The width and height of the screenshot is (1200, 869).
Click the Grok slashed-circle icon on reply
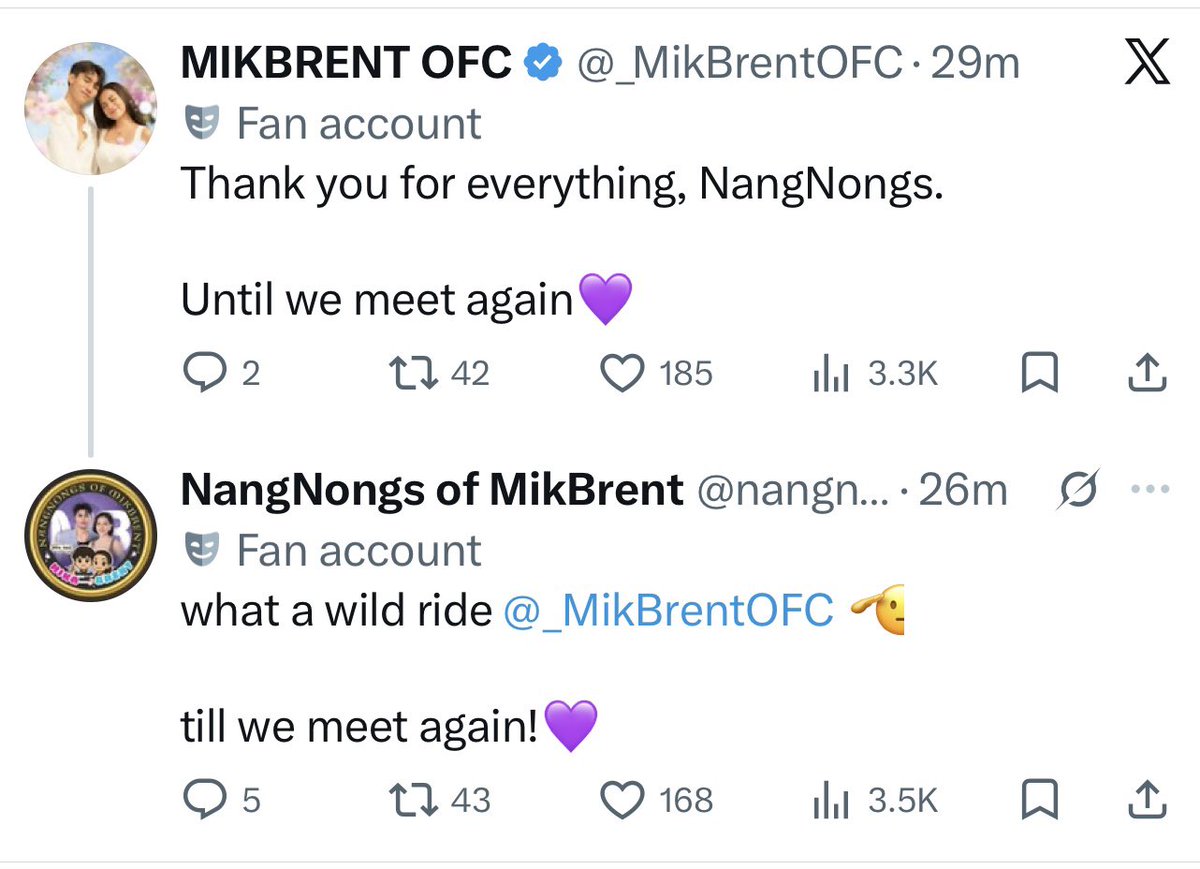[x=1081, y=489]
